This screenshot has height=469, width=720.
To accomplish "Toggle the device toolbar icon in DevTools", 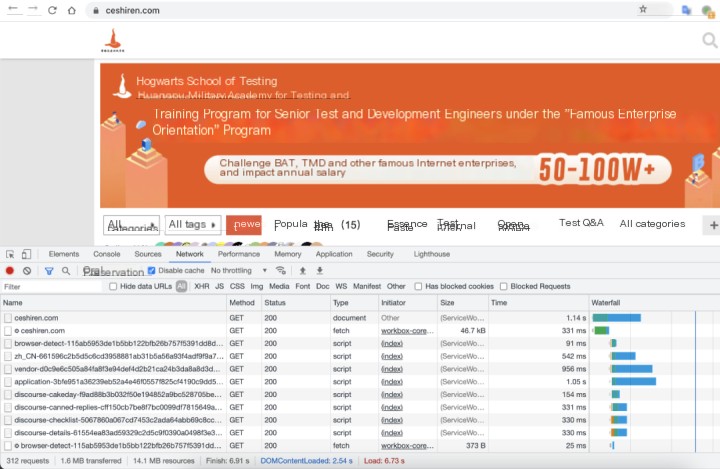I will 26,254.
